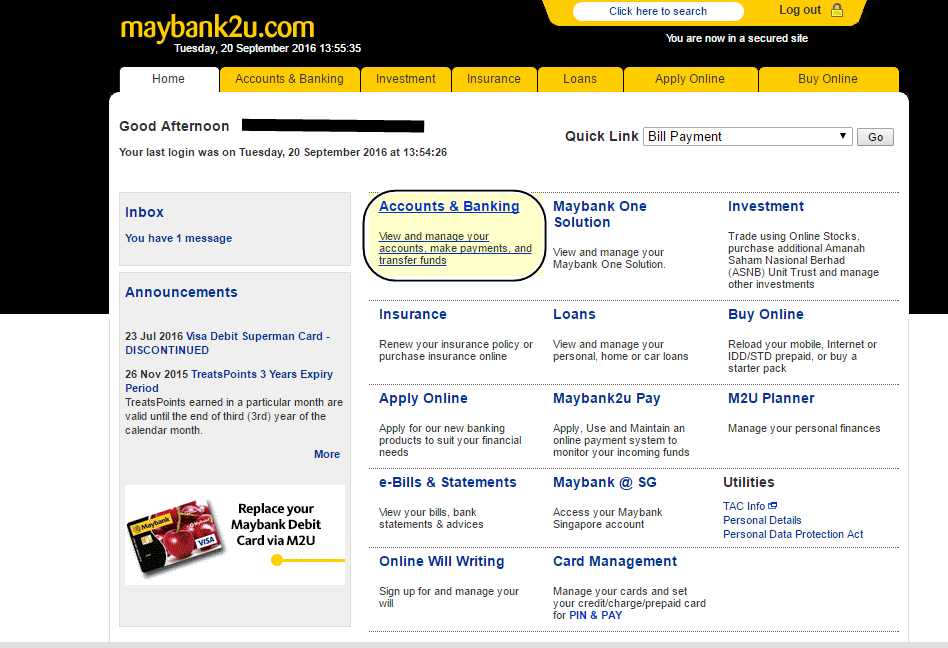
Task: Open the Investment tab
Action: click(405, 79)
